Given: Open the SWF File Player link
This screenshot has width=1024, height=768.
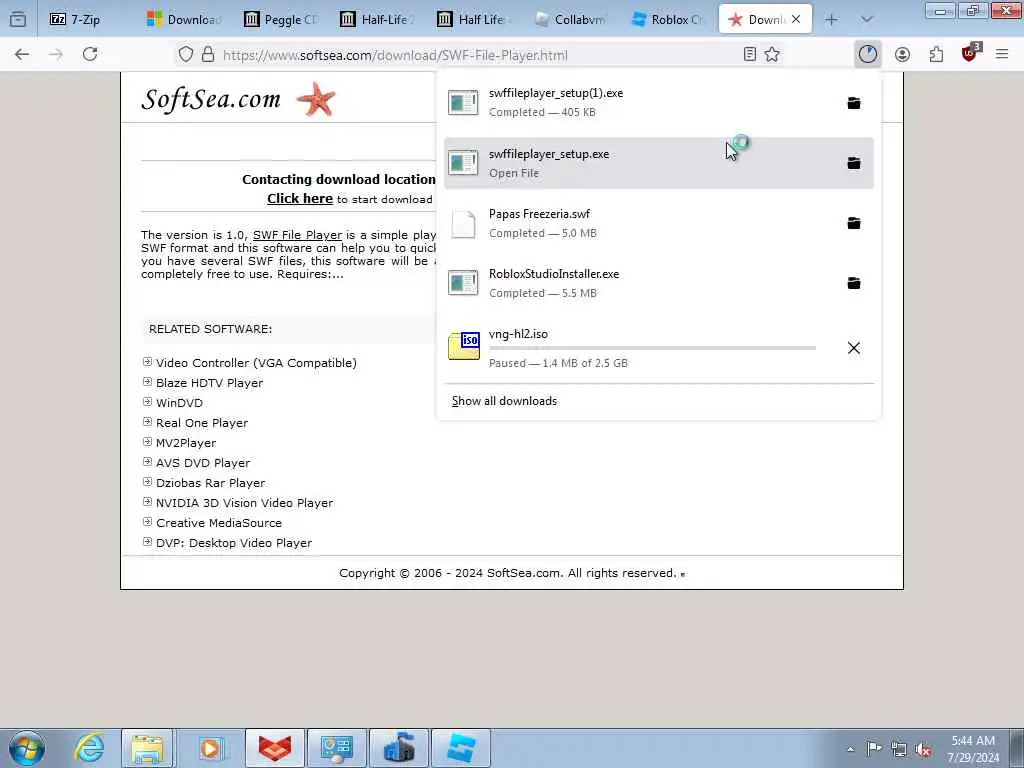Looking at the screenshot, I should 297,235.
